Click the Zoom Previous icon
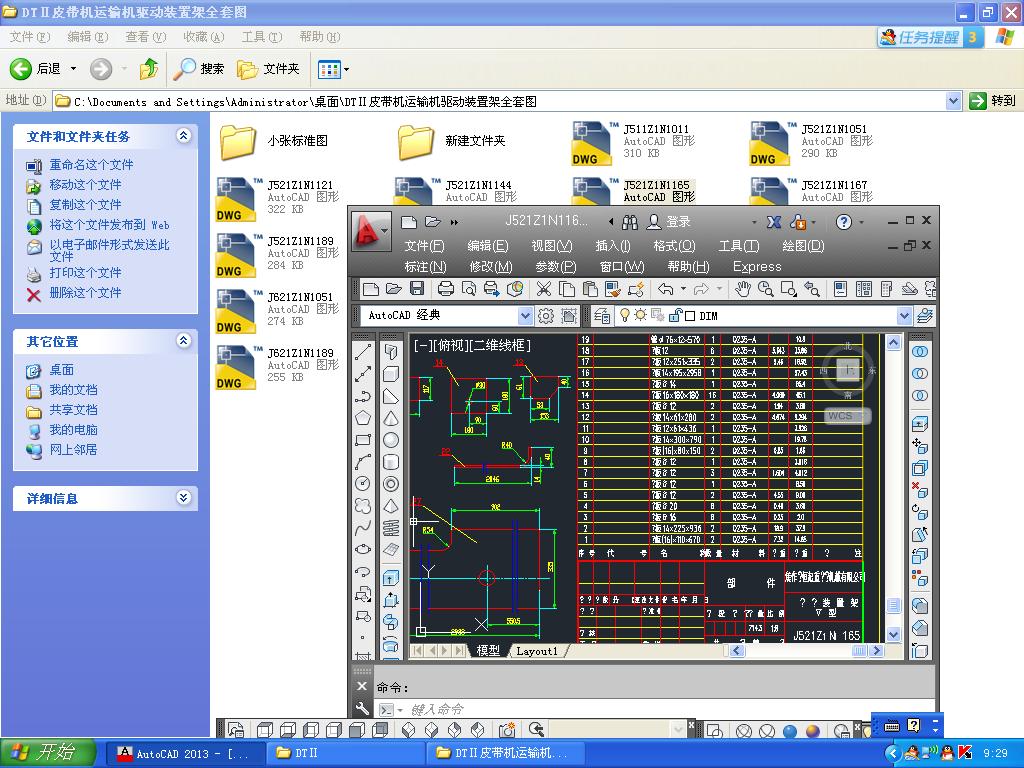Screen dimensions: 1024x768 click(x=812, y=289)
